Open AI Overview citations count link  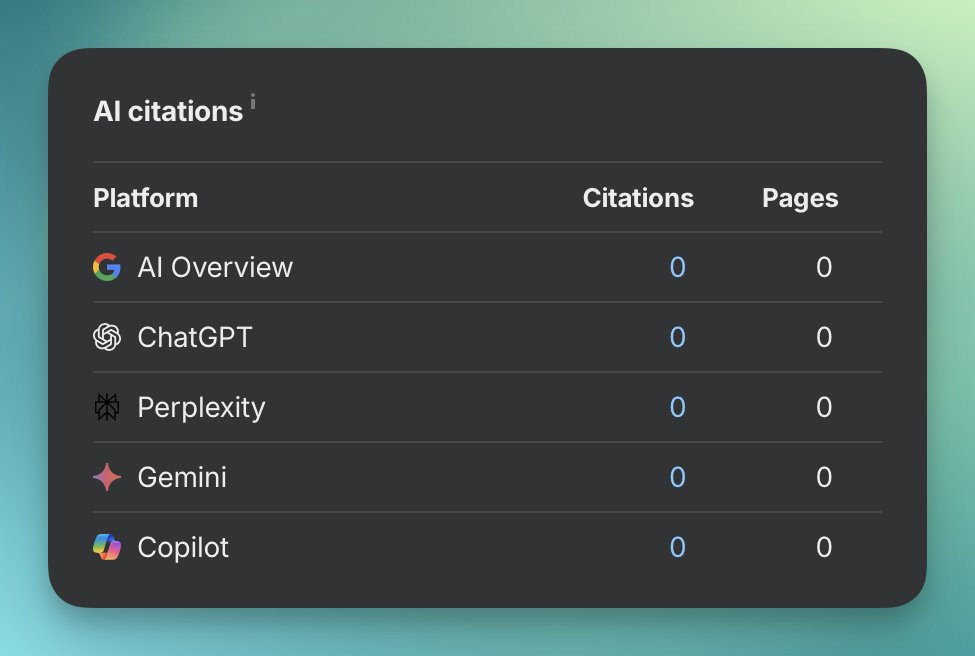[678, 267]
